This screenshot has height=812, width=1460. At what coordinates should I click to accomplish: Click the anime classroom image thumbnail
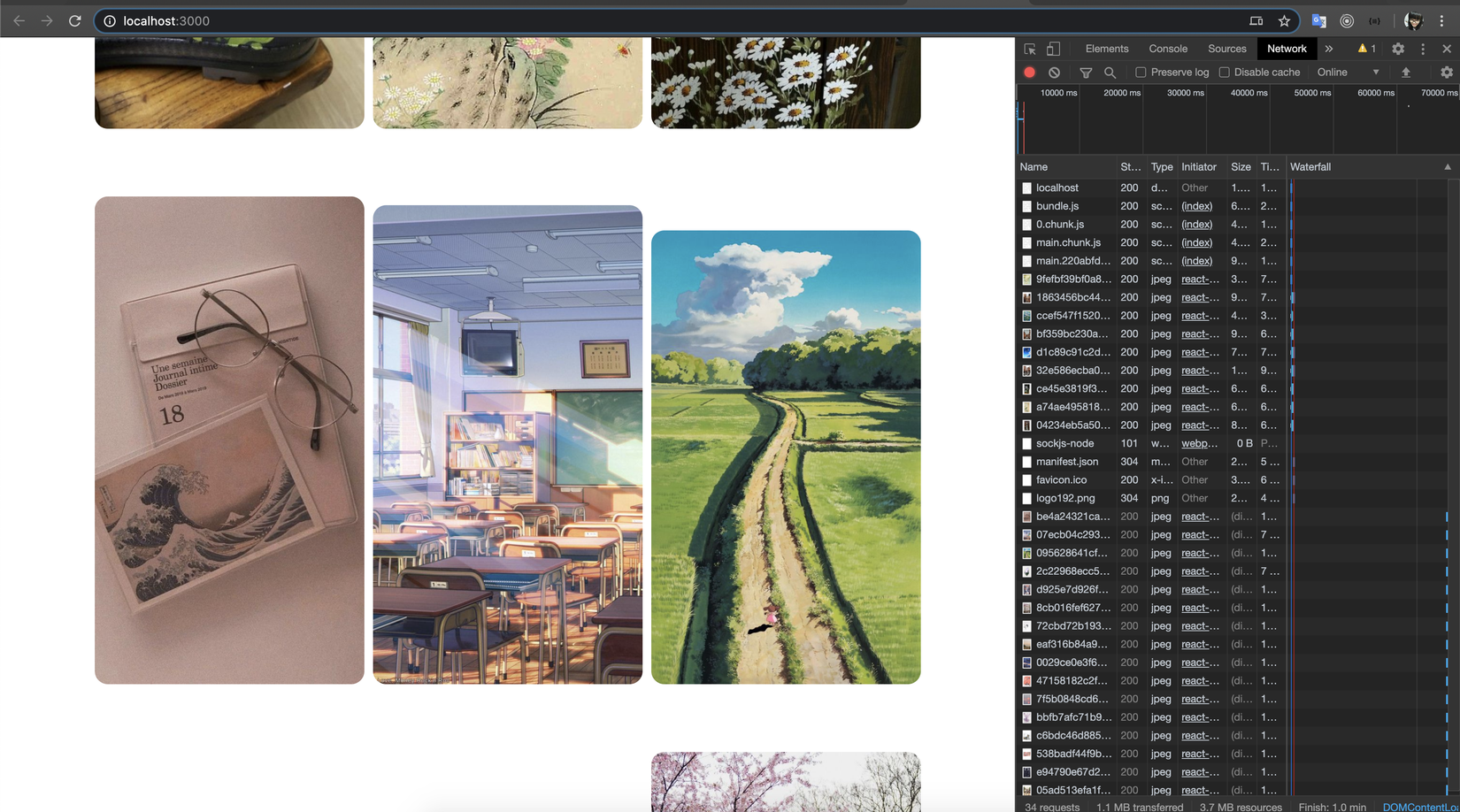pyautogui.click(x=507, y=445)
